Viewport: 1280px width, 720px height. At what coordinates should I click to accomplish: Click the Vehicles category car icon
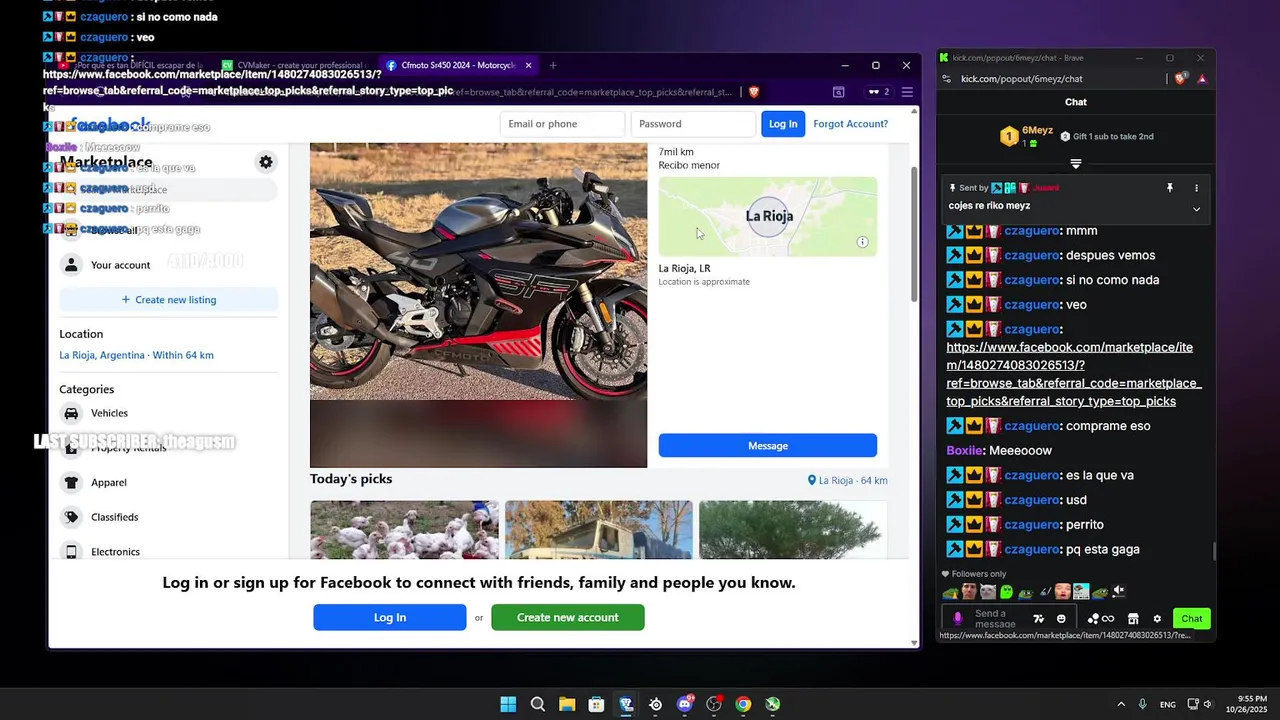[x=71, y=413]
